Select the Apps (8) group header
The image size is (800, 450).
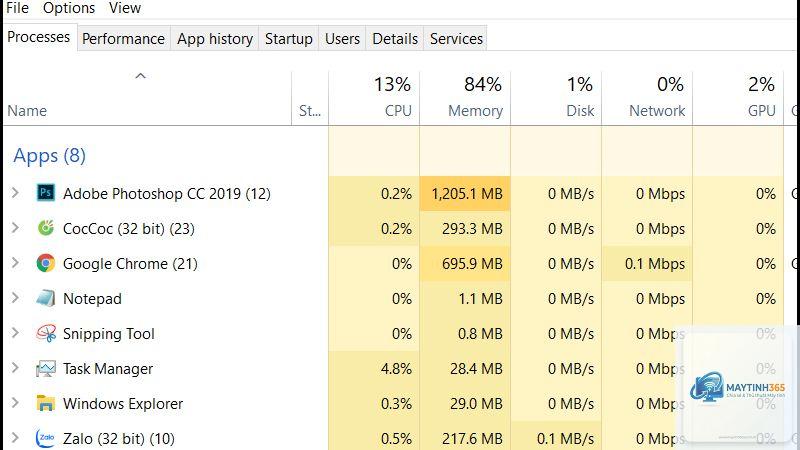pyautogui.click(x=49, y=155)
